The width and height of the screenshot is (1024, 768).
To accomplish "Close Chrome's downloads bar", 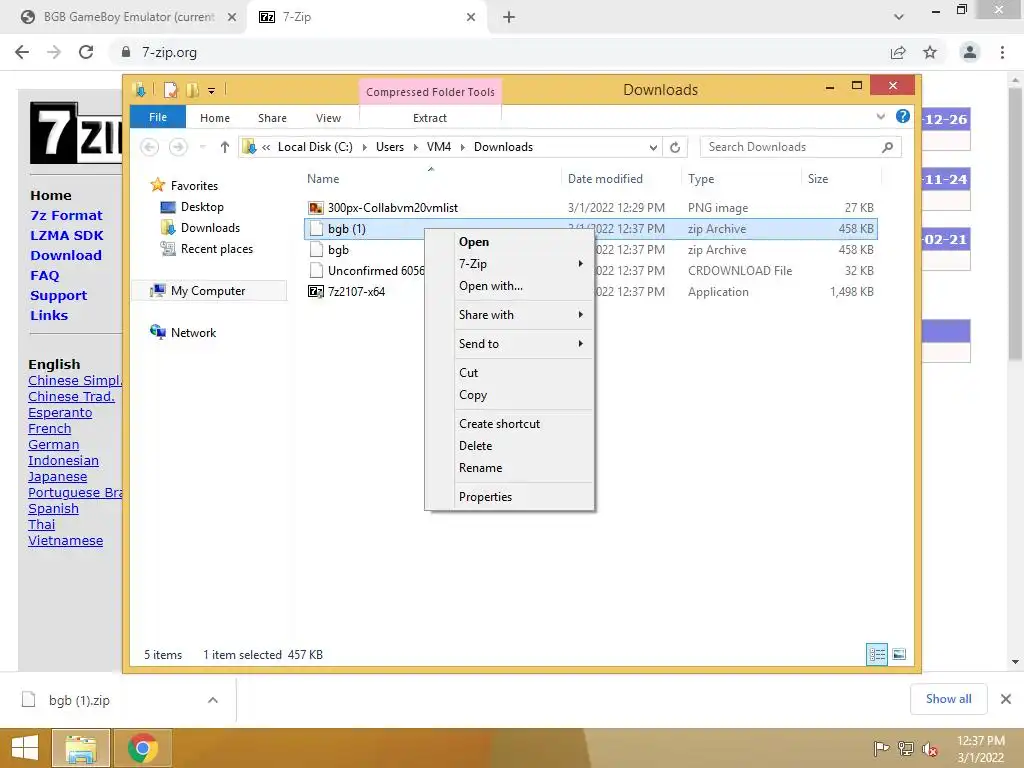I will click(1006, 699).
